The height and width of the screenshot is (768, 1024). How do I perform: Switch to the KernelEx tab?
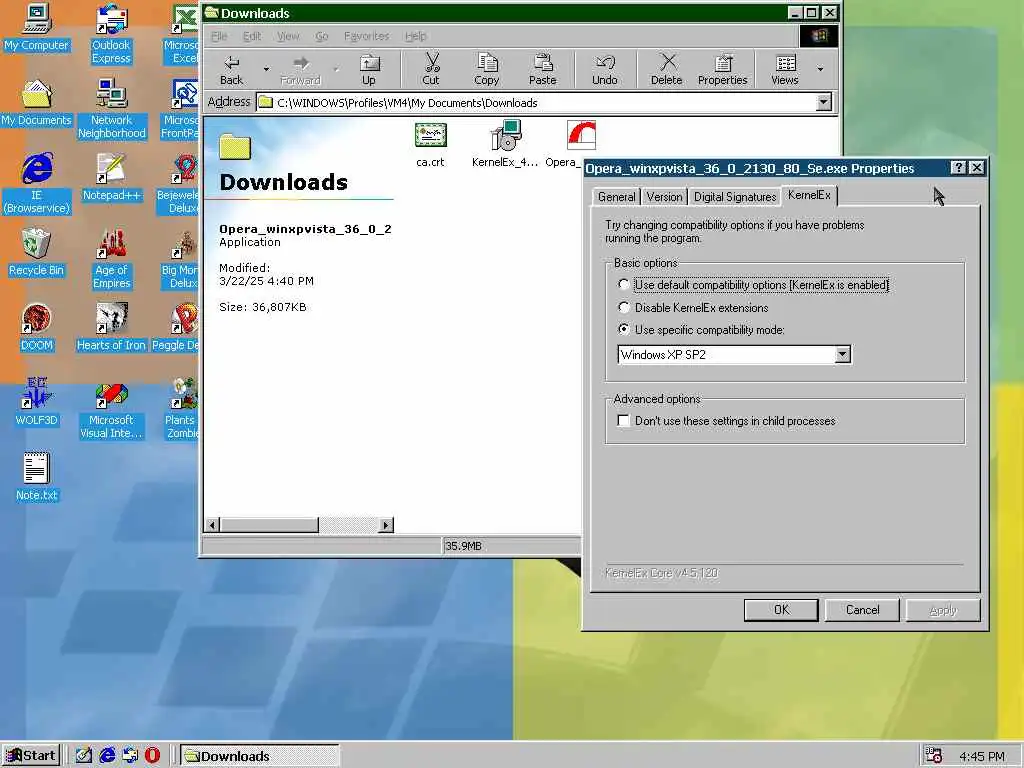pos(809,195)
